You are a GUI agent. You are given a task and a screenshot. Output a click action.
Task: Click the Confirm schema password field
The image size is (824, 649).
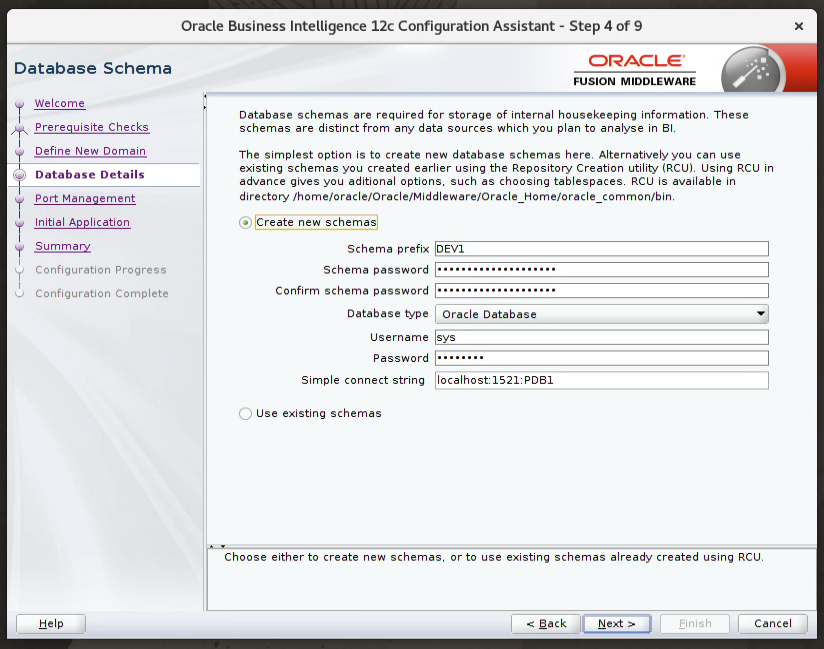[602, 291]
